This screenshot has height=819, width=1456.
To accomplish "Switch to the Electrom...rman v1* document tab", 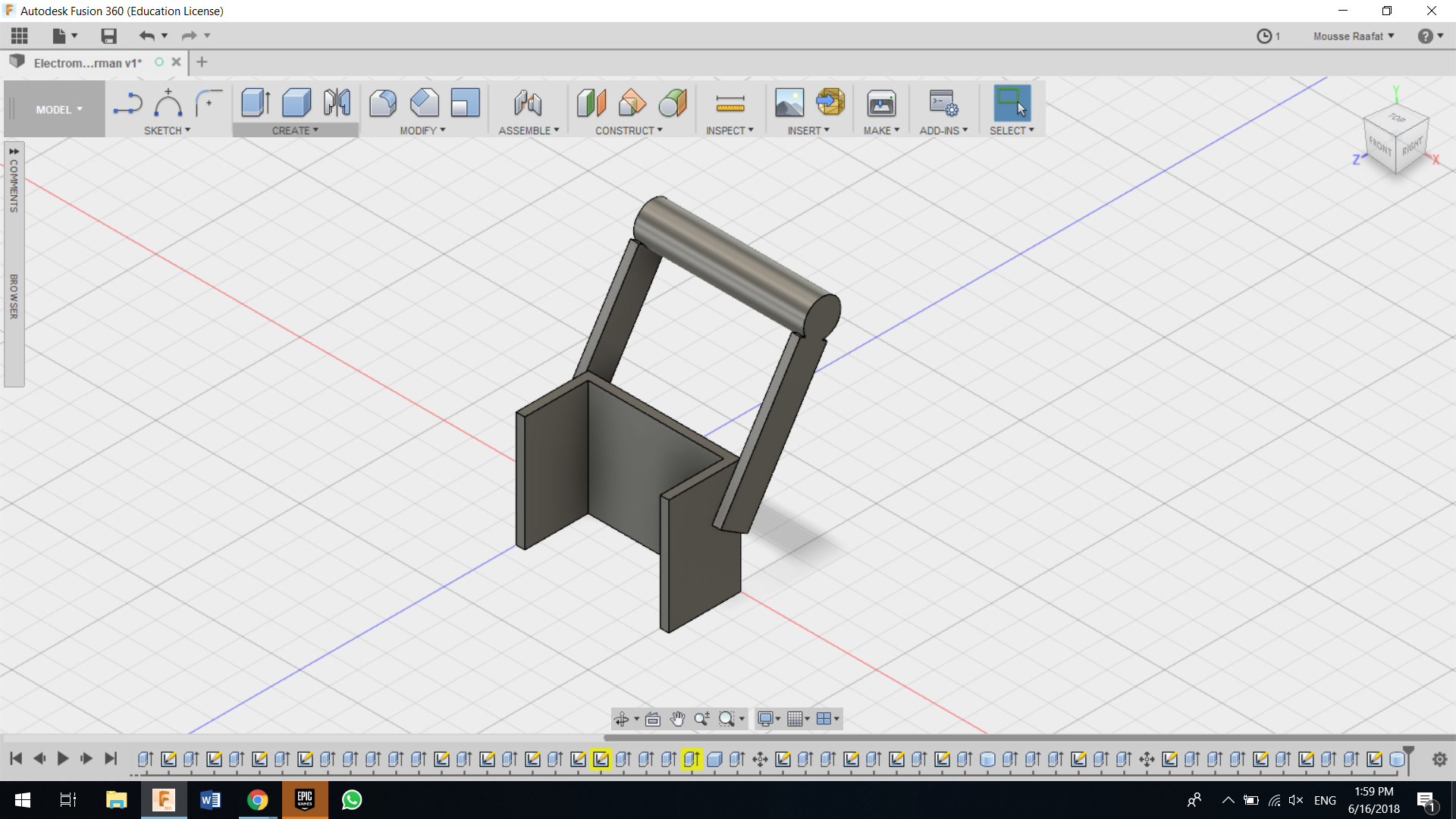I will pyautogui.click(x=87, y=63).
